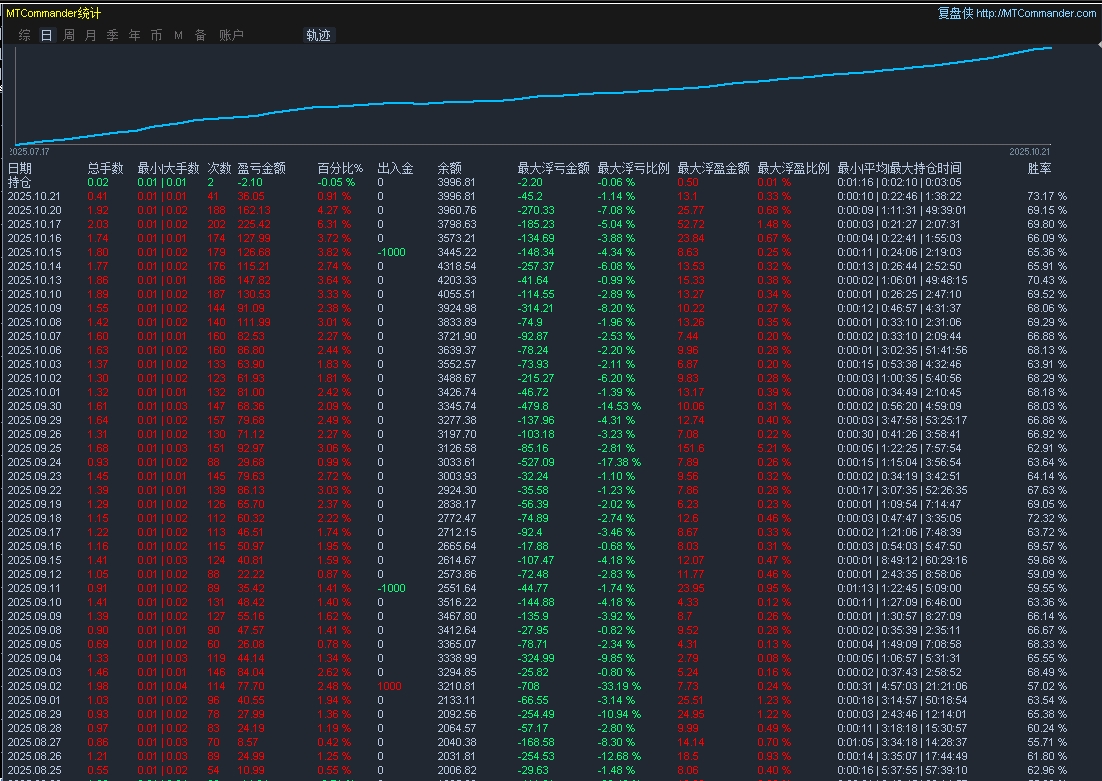The height and width of the screenshot is (781, 1102).
Task: Select the 年 yearly statistics tab
Action: 135,35
